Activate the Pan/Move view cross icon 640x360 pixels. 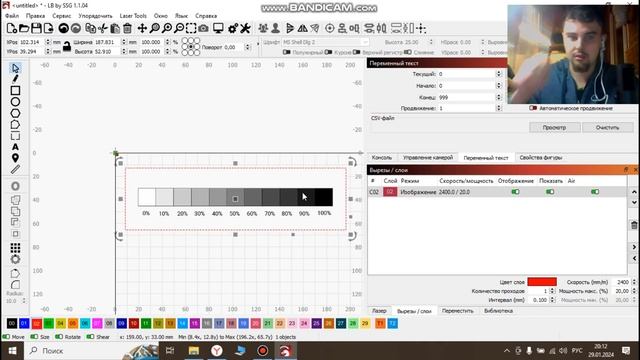[x=142, y=28]
